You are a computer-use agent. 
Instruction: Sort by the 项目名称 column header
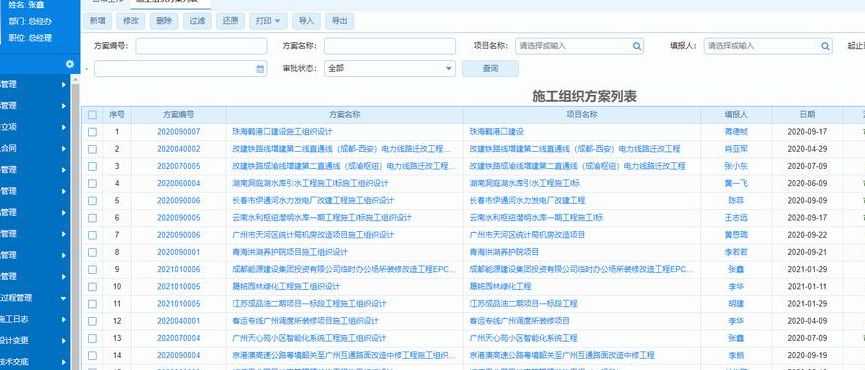582,115
